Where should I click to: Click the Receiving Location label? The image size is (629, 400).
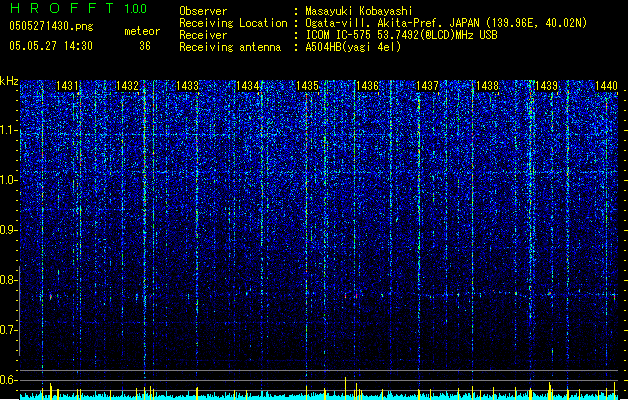click(233, 23)
